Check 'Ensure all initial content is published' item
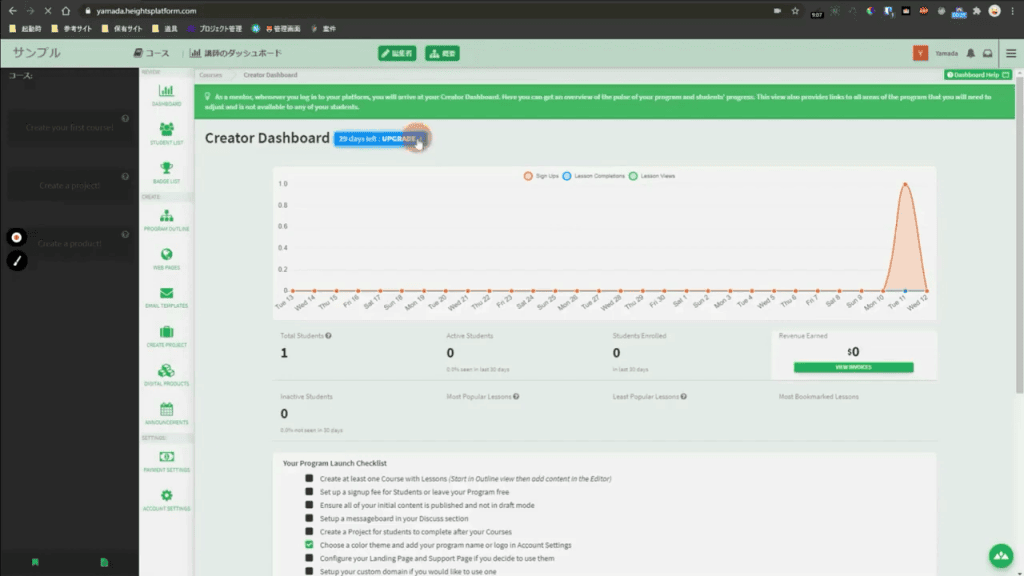This screenshot has width=1024, height=576. [309, 505]
